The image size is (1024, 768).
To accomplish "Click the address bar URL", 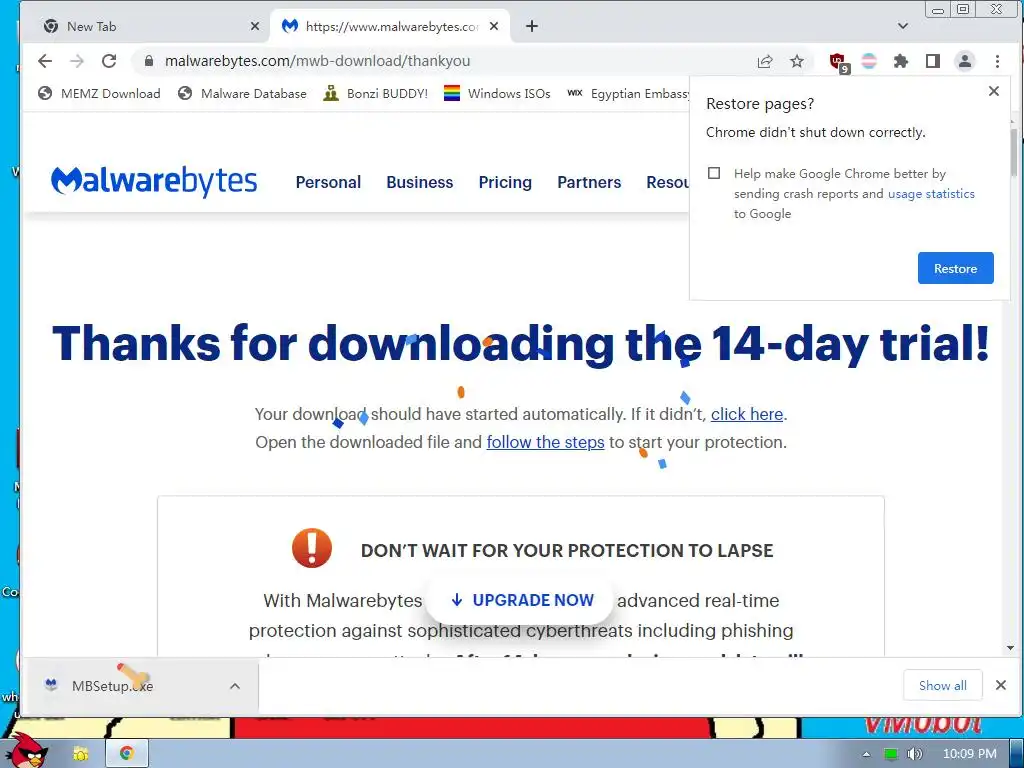I will pos(317,61).
